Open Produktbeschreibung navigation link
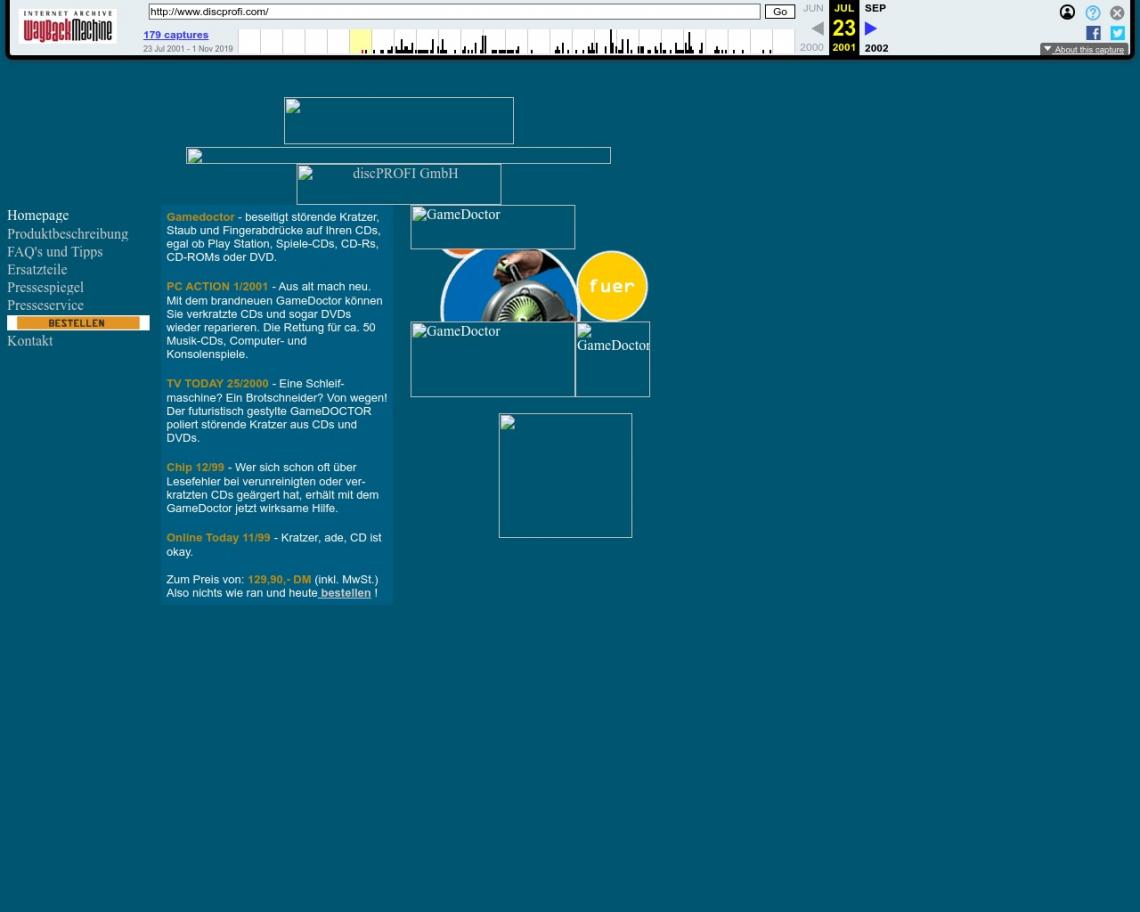The width and height of the screenshot is (1140, 912). 68,233
